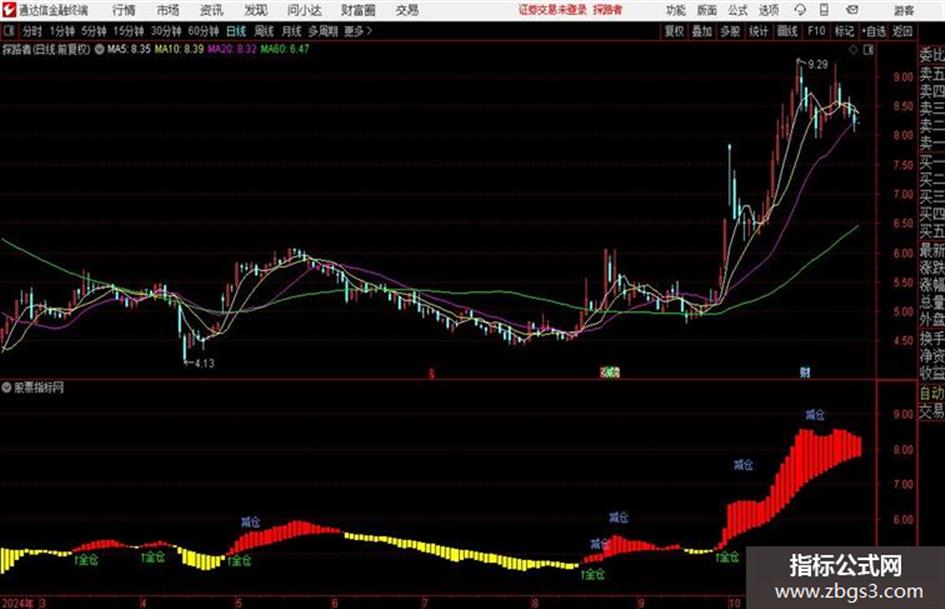Click the diamond icon at chart top-right

click(853, 50)
